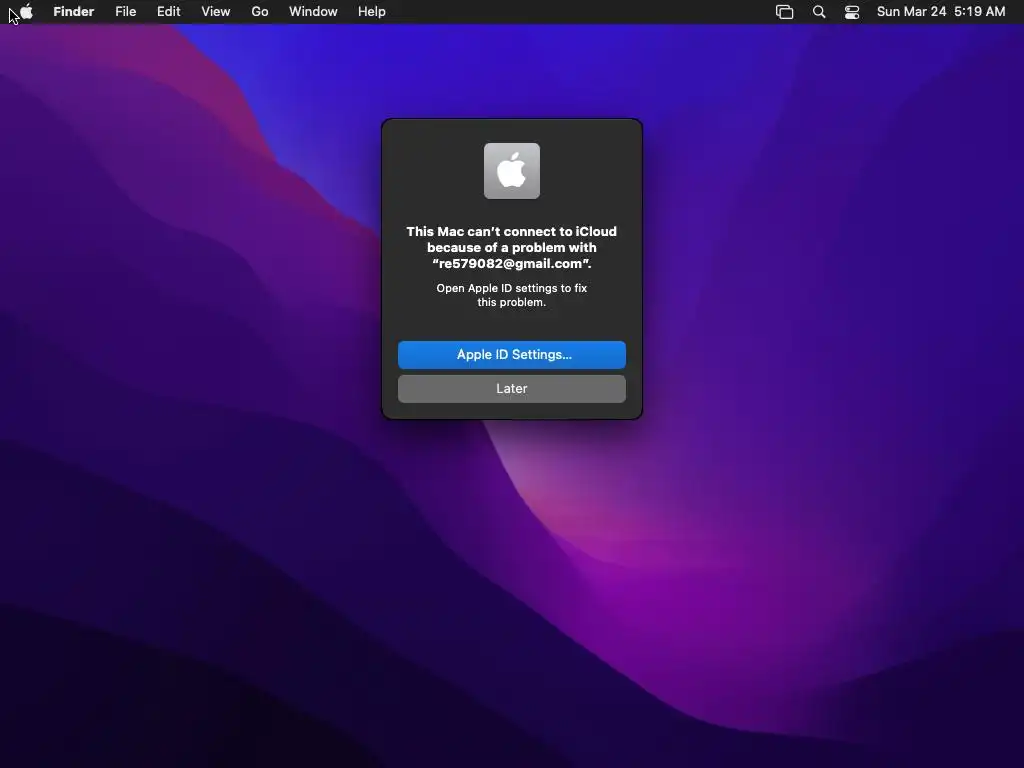Dismiss dialog with Later button
The image size is (1024, 768).
tap(512, 389)
